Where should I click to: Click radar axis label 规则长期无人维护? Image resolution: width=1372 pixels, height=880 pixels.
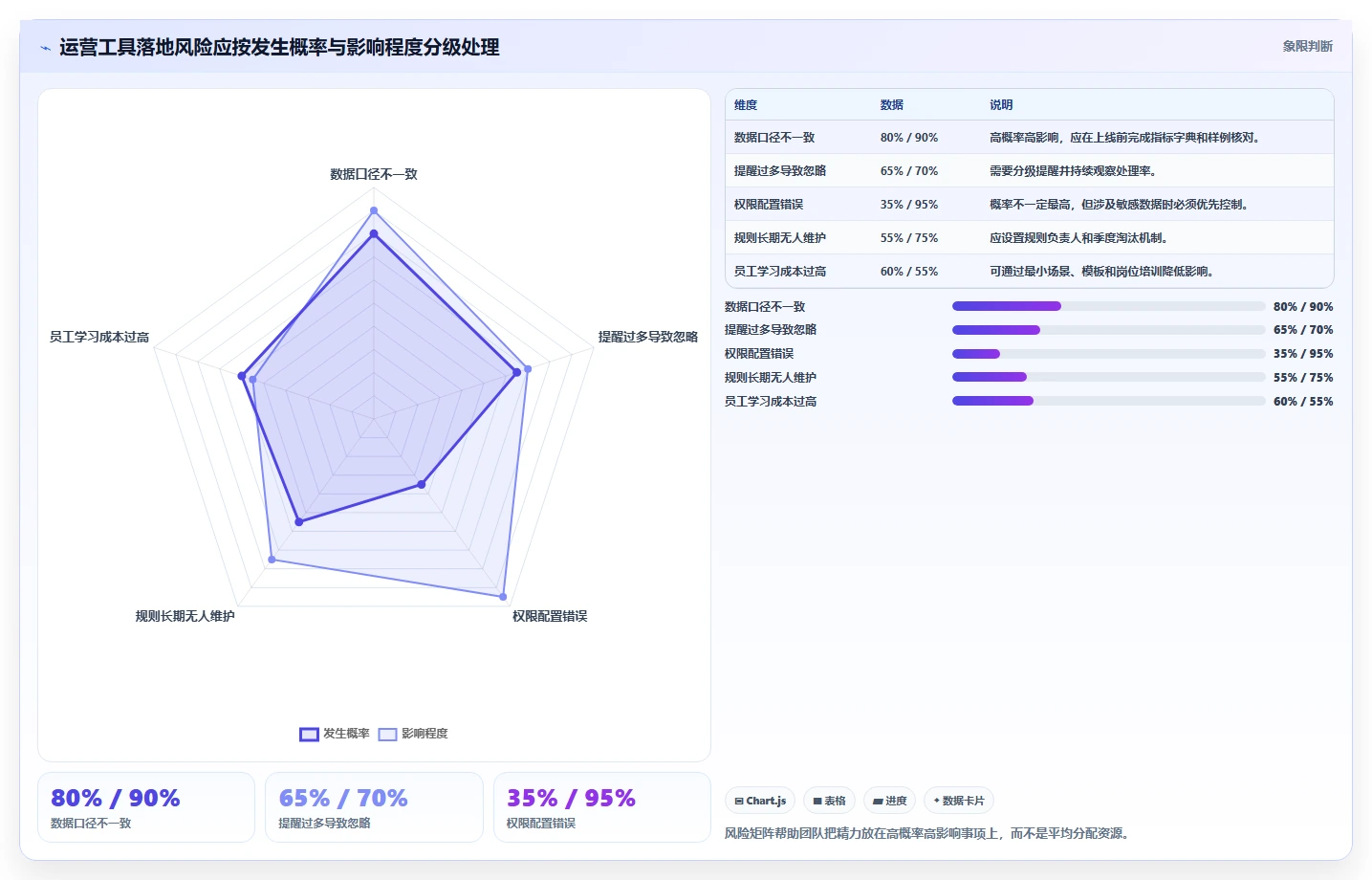point(185,616)
